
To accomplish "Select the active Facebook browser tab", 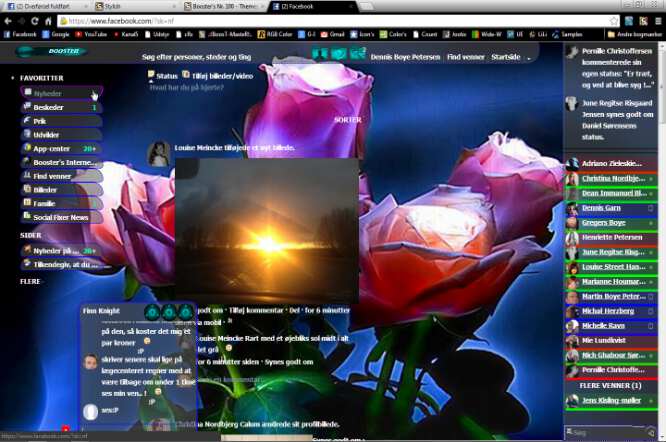I will coord(312,6).
